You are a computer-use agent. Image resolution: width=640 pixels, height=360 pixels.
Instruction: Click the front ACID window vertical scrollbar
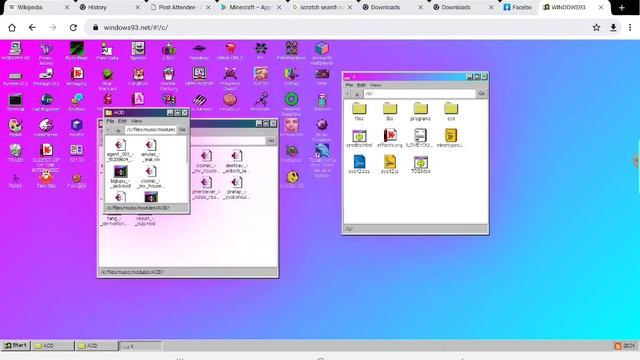(188, 169)
